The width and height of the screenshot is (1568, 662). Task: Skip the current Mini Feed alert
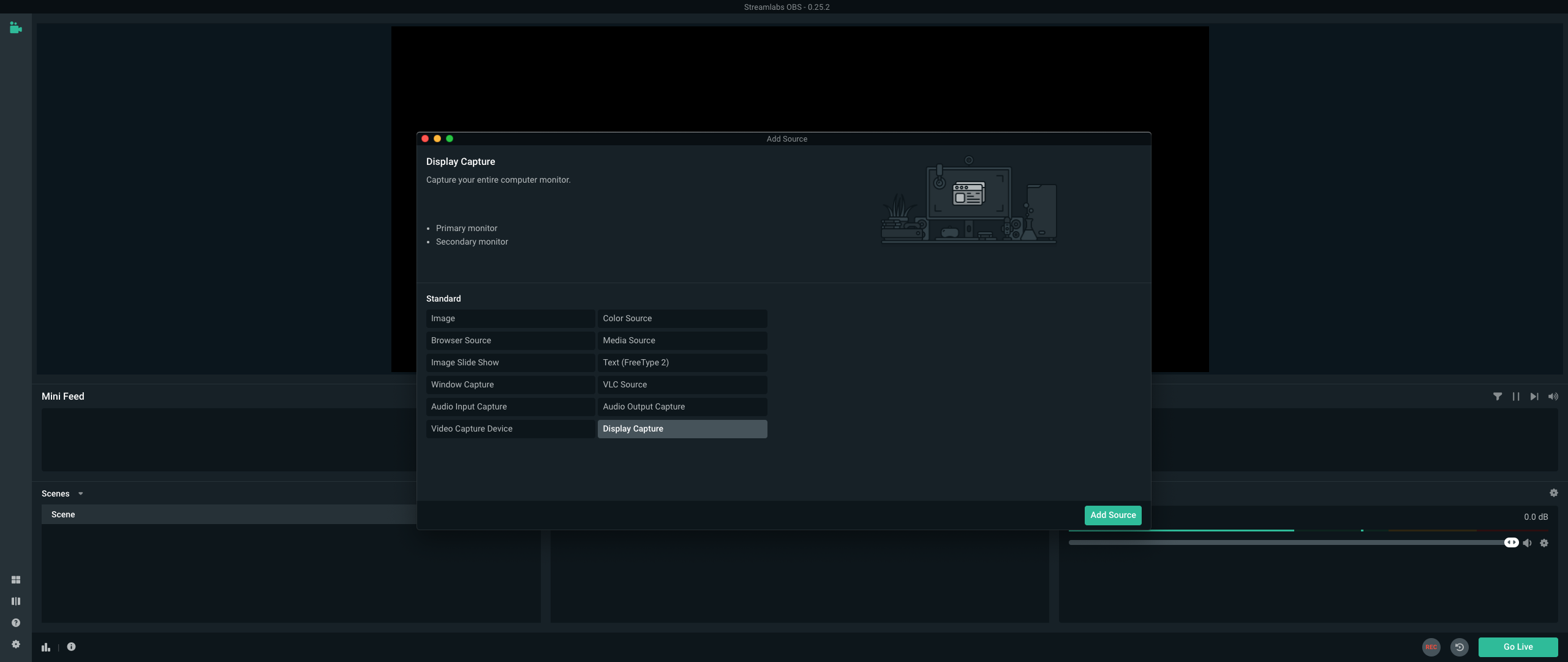tap(1534, 397)
